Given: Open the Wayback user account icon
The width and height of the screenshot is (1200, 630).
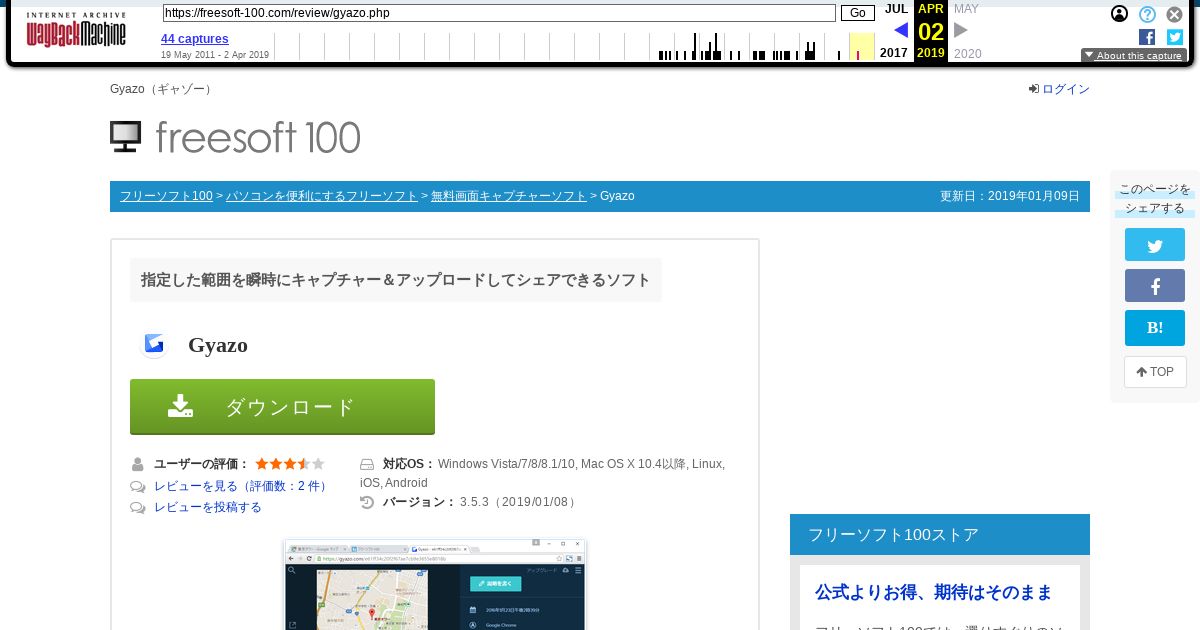Looking at the screenshot, I should [1120, 14].
